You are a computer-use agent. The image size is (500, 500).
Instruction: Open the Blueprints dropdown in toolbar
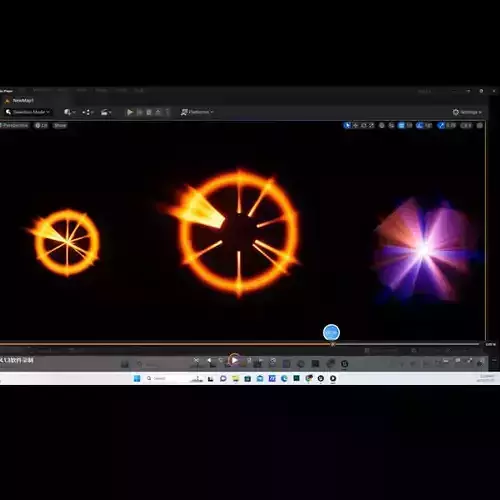pos(88,112)
